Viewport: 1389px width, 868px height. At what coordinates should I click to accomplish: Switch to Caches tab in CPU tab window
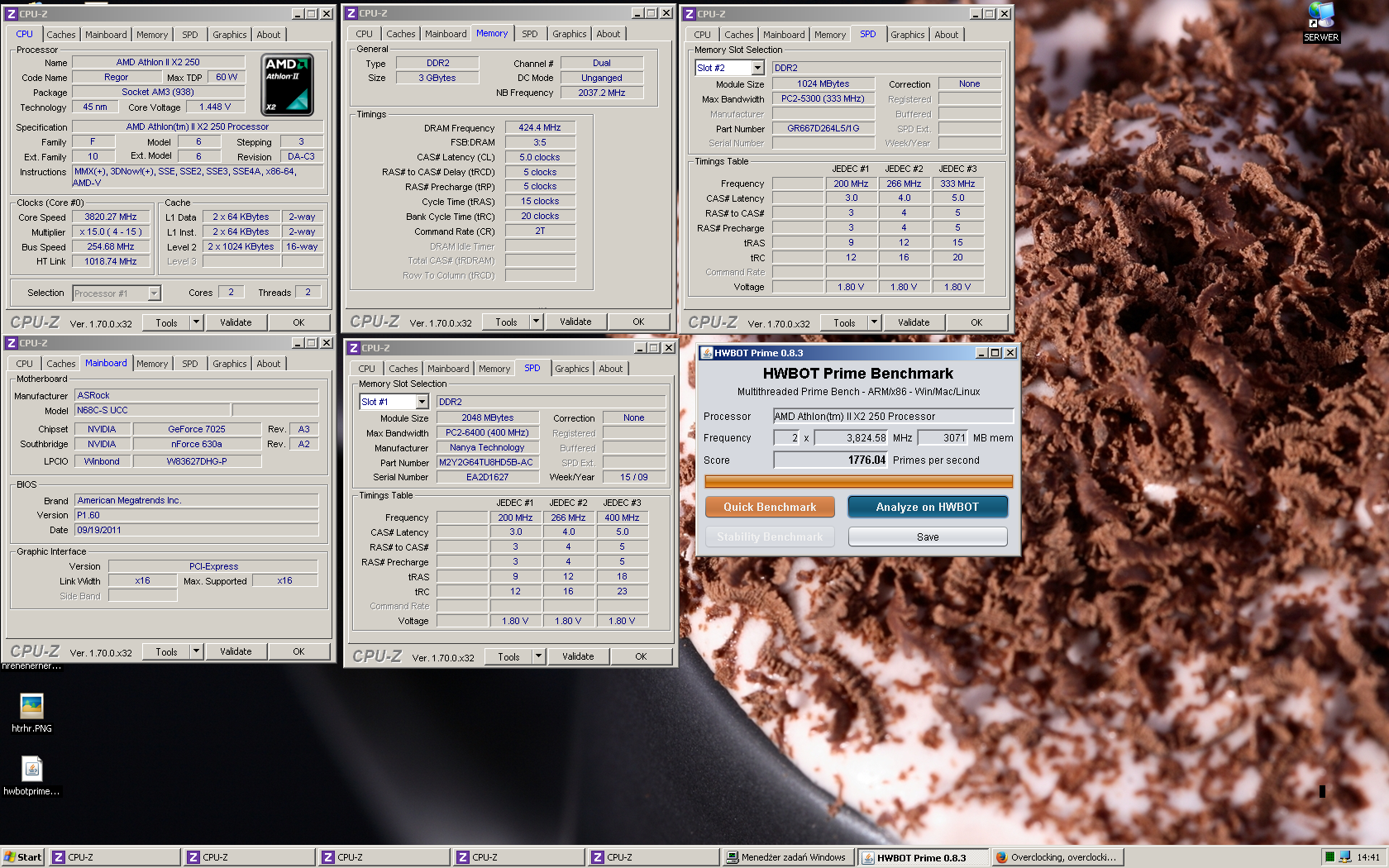click(60, 35)
